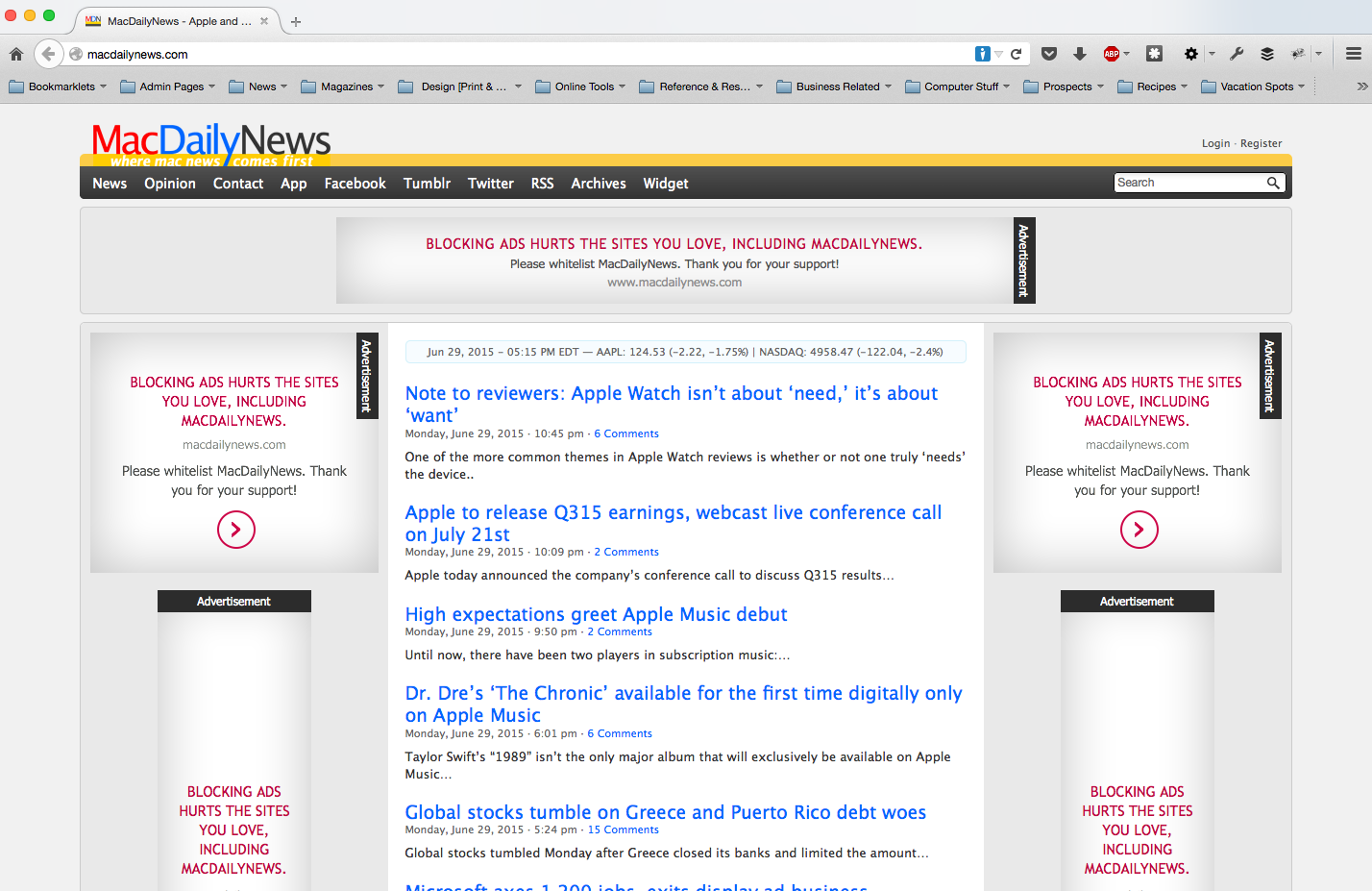This screenshot has height=891, width=1372.
Task: Open the Q315 earnings article headline
Action: 674,523
